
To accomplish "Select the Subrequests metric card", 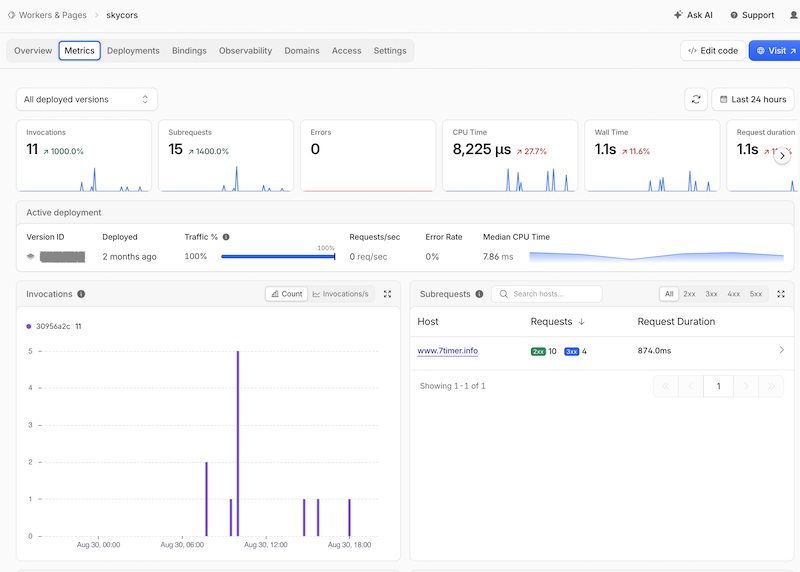I will [x=226, y=156].
